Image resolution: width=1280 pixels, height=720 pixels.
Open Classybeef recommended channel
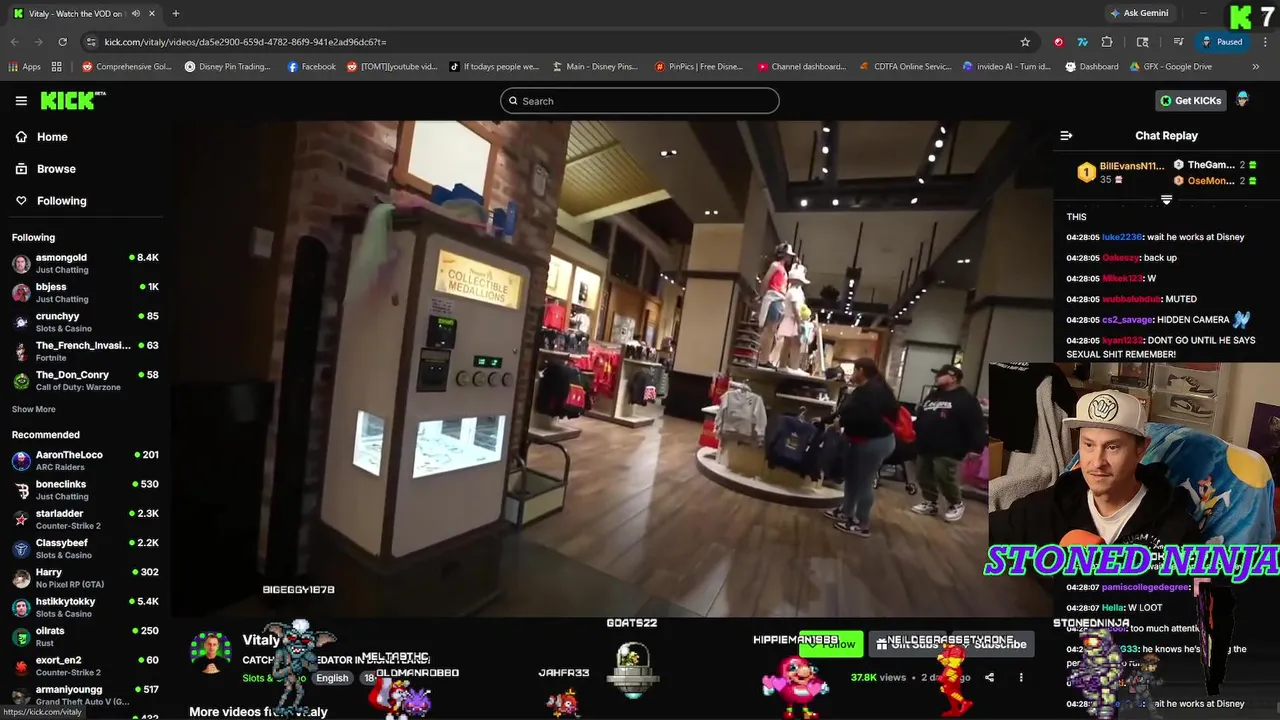click(85, 549)
